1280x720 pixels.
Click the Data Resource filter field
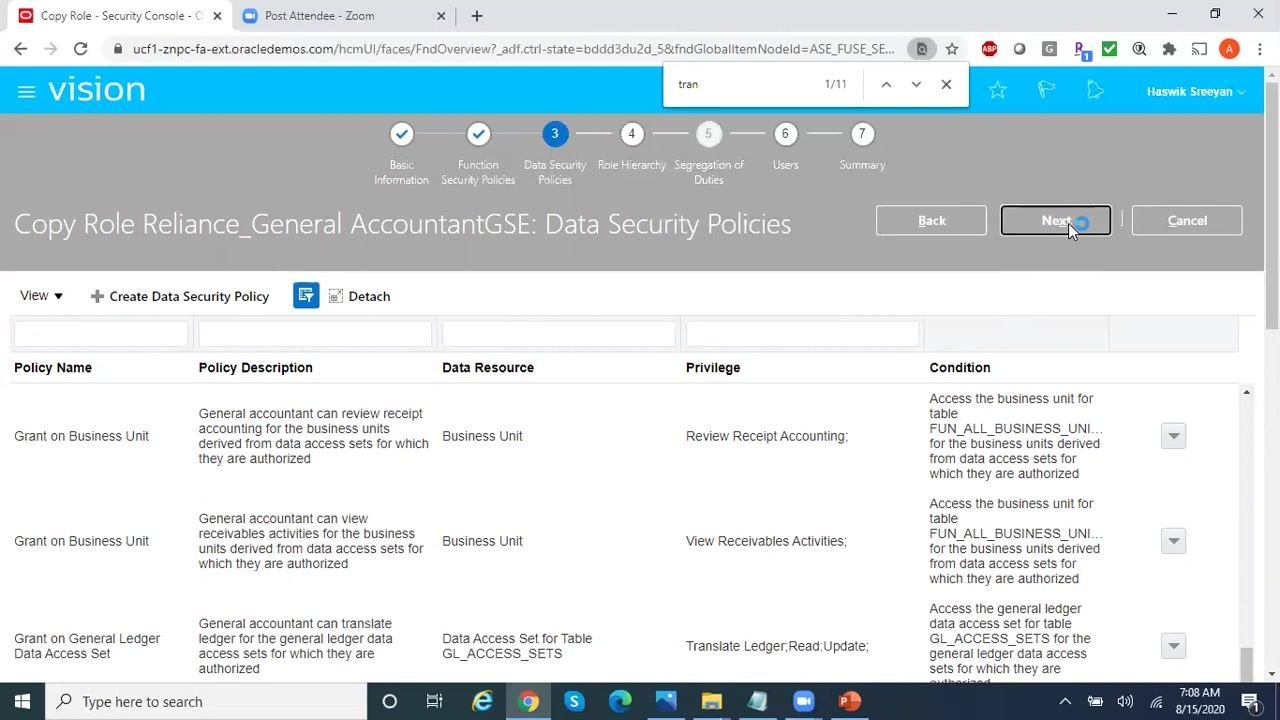pos(559,334)
